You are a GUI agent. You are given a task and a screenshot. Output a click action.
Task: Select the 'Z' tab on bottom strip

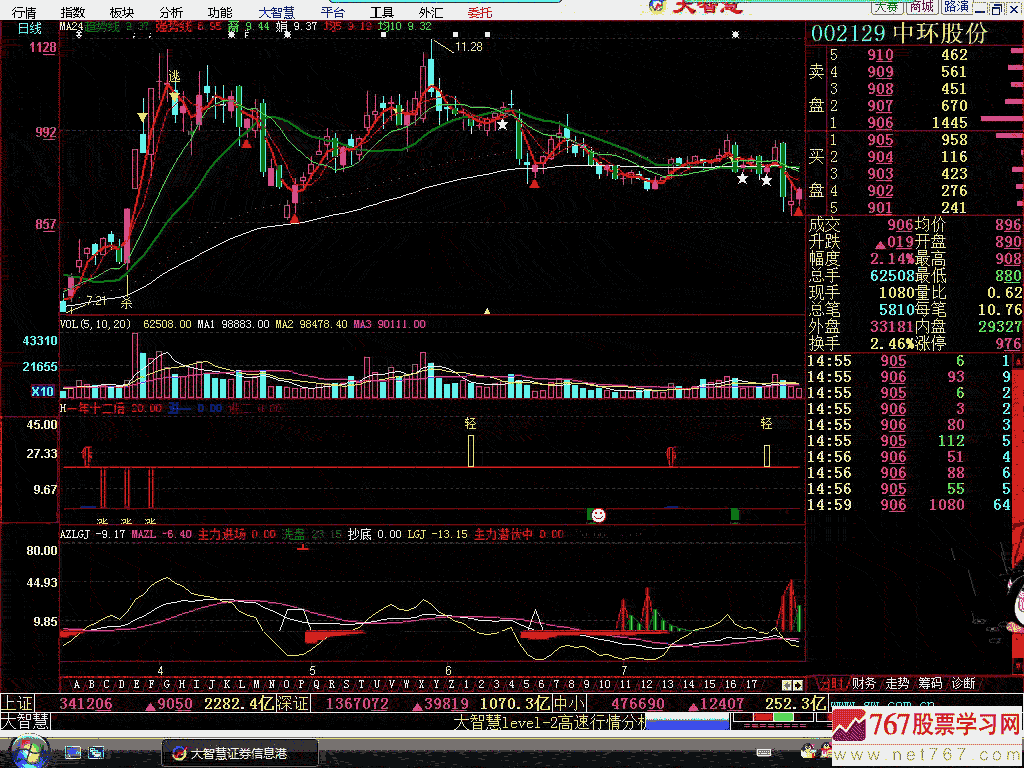point(451,684)
